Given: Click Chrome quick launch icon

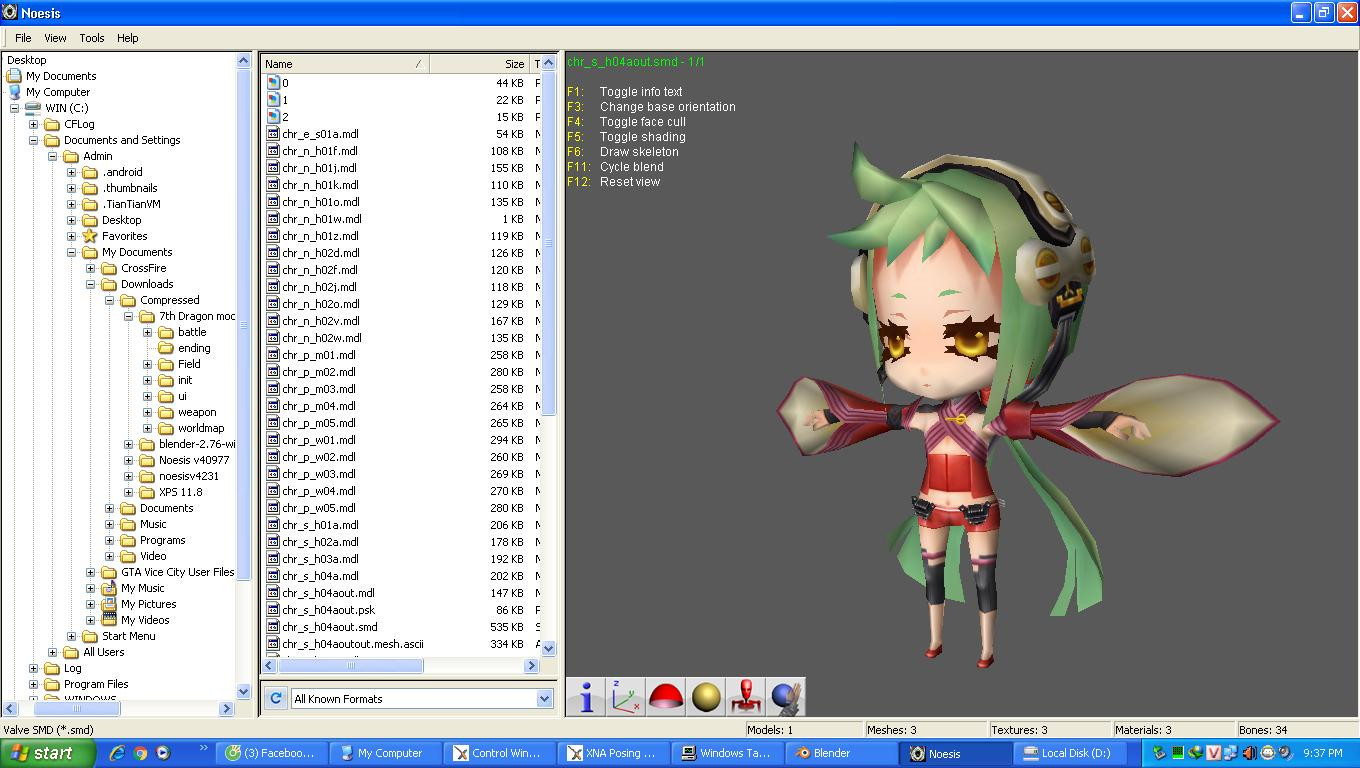Looking at the screenshot, I should click(x=140, y=753).
